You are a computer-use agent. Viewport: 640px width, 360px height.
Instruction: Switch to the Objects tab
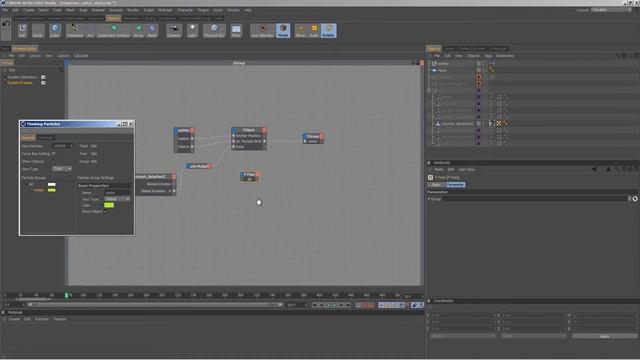[433, 49]
